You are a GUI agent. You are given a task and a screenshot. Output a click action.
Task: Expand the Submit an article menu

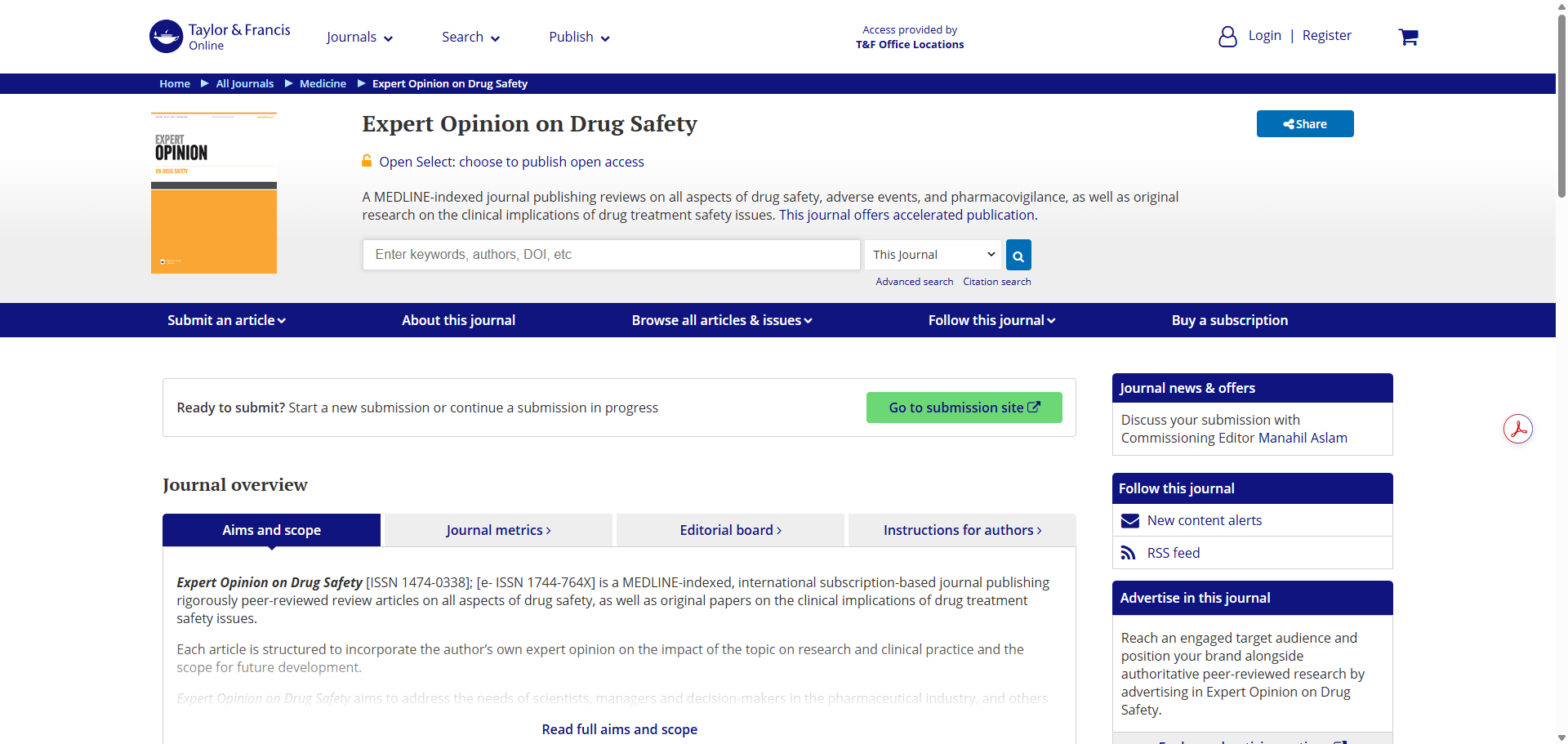tap(226, 320)
